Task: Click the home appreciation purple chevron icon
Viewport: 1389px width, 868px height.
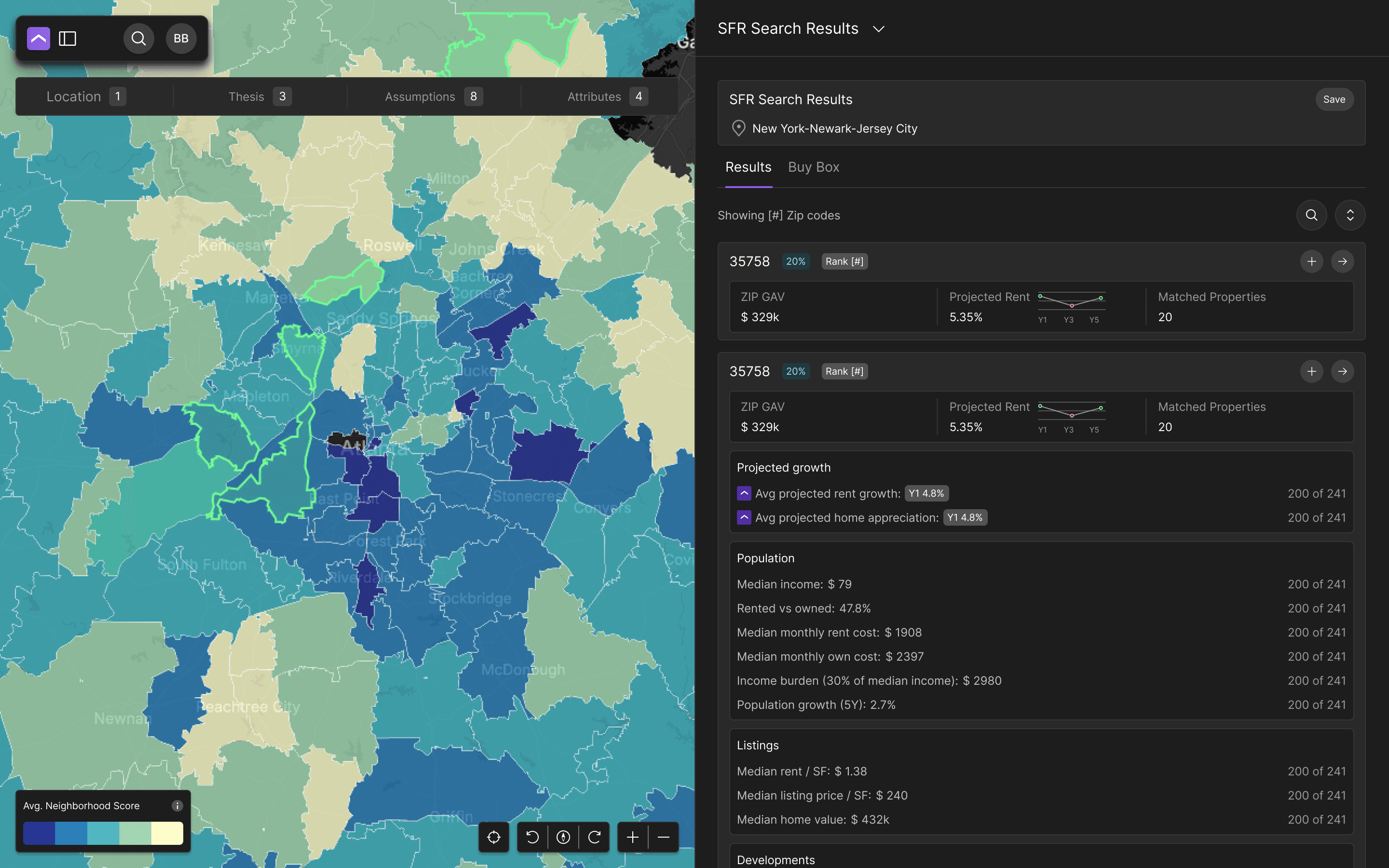Action: [x=744, y=518]
